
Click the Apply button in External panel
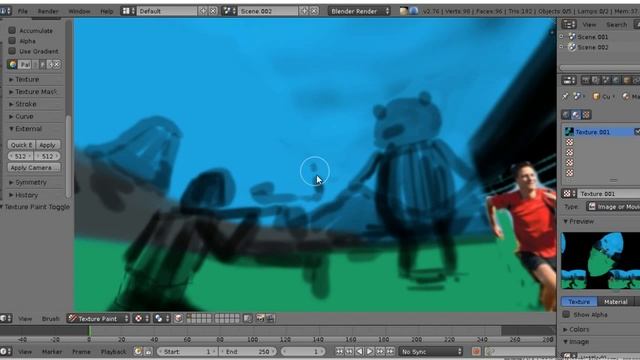[x=48, y=145]
